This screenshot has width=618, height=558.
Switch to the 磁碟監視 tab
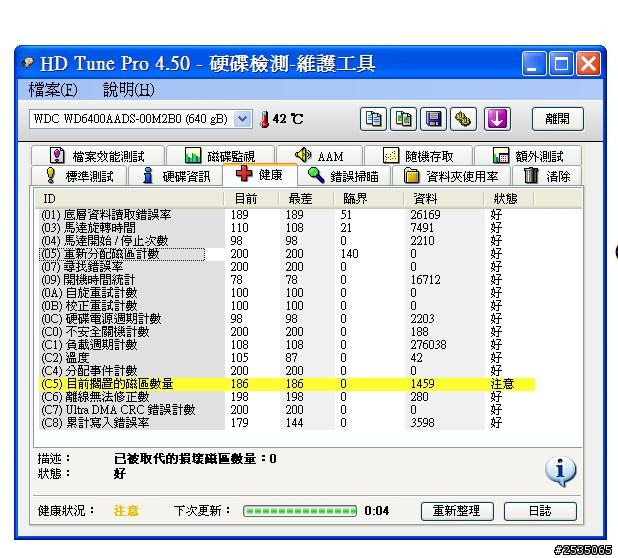click(x=220, y=156)
